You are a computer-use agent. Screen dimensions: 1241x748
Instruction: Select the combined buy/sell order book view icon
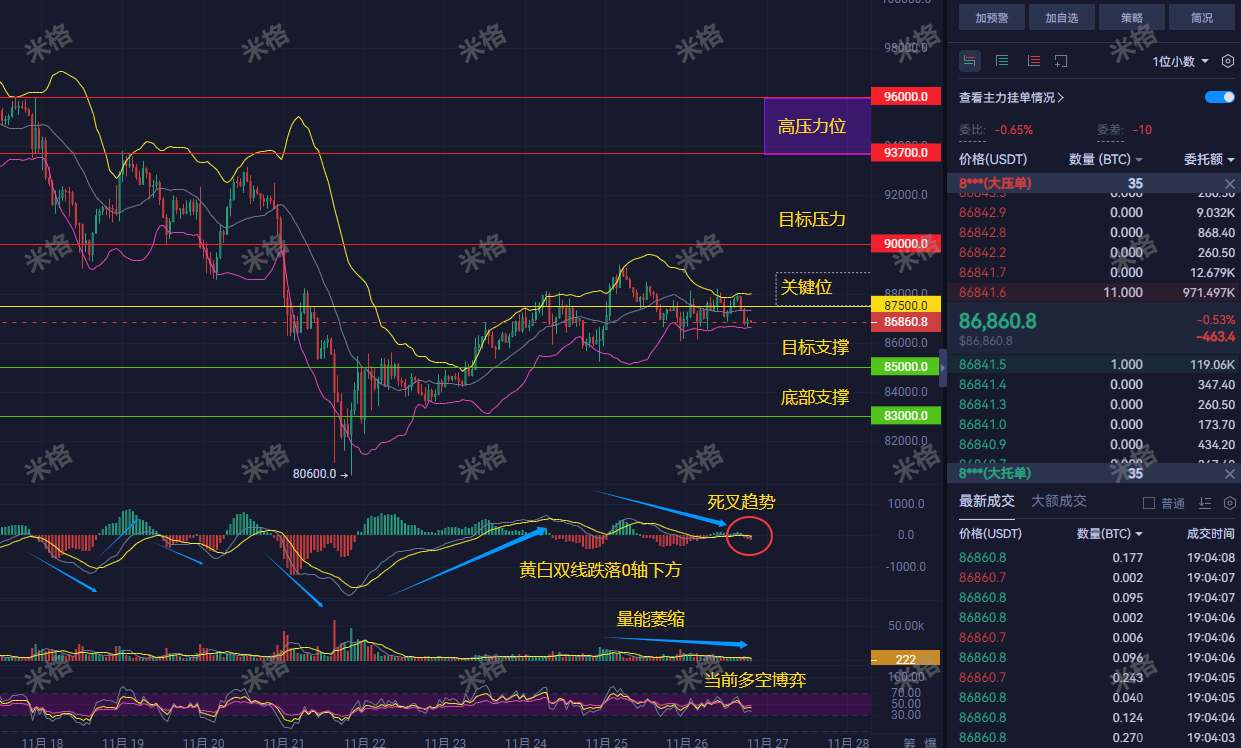[969, 61]
